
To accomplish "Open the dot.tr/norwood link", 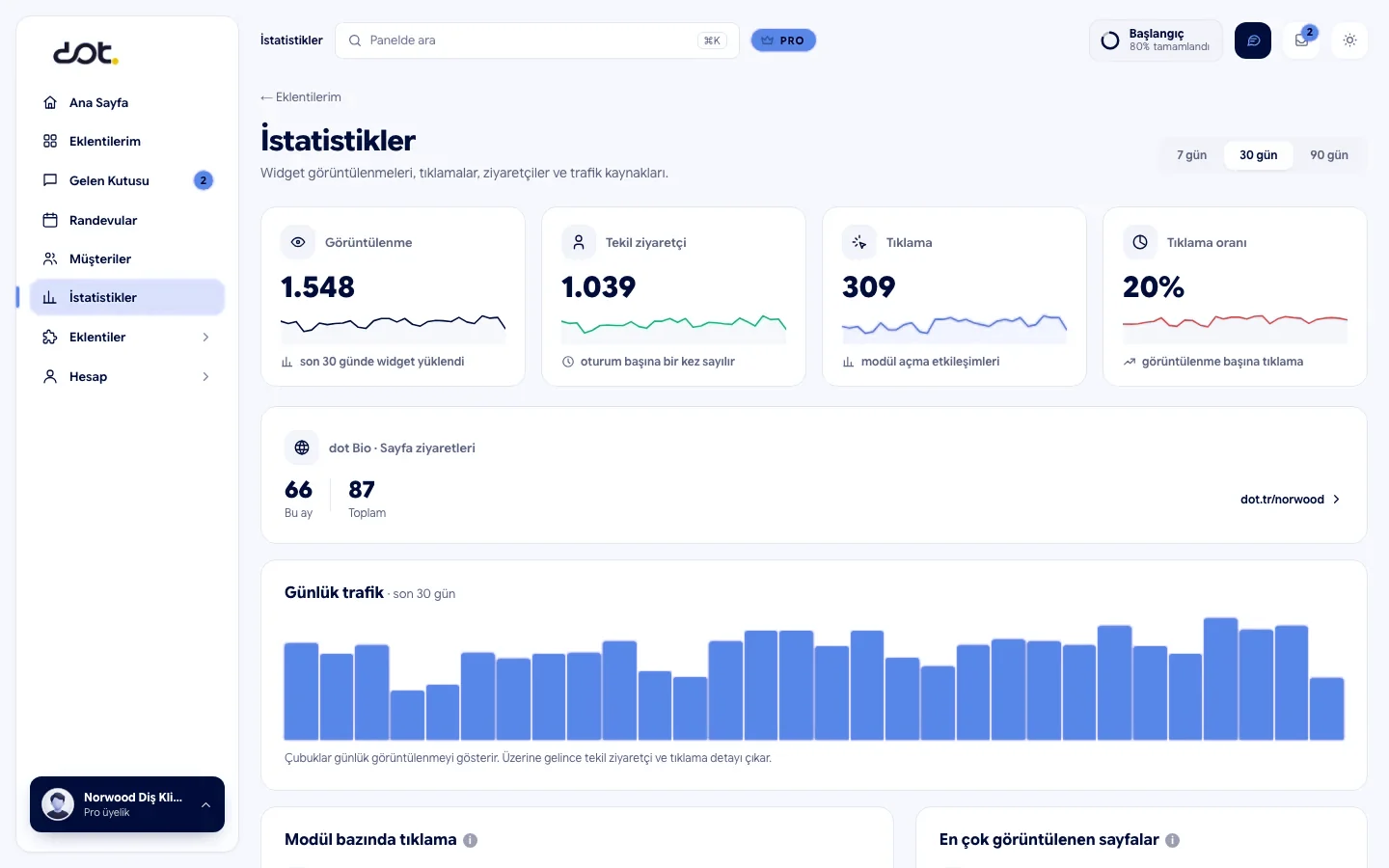I will pos(1291,500).
